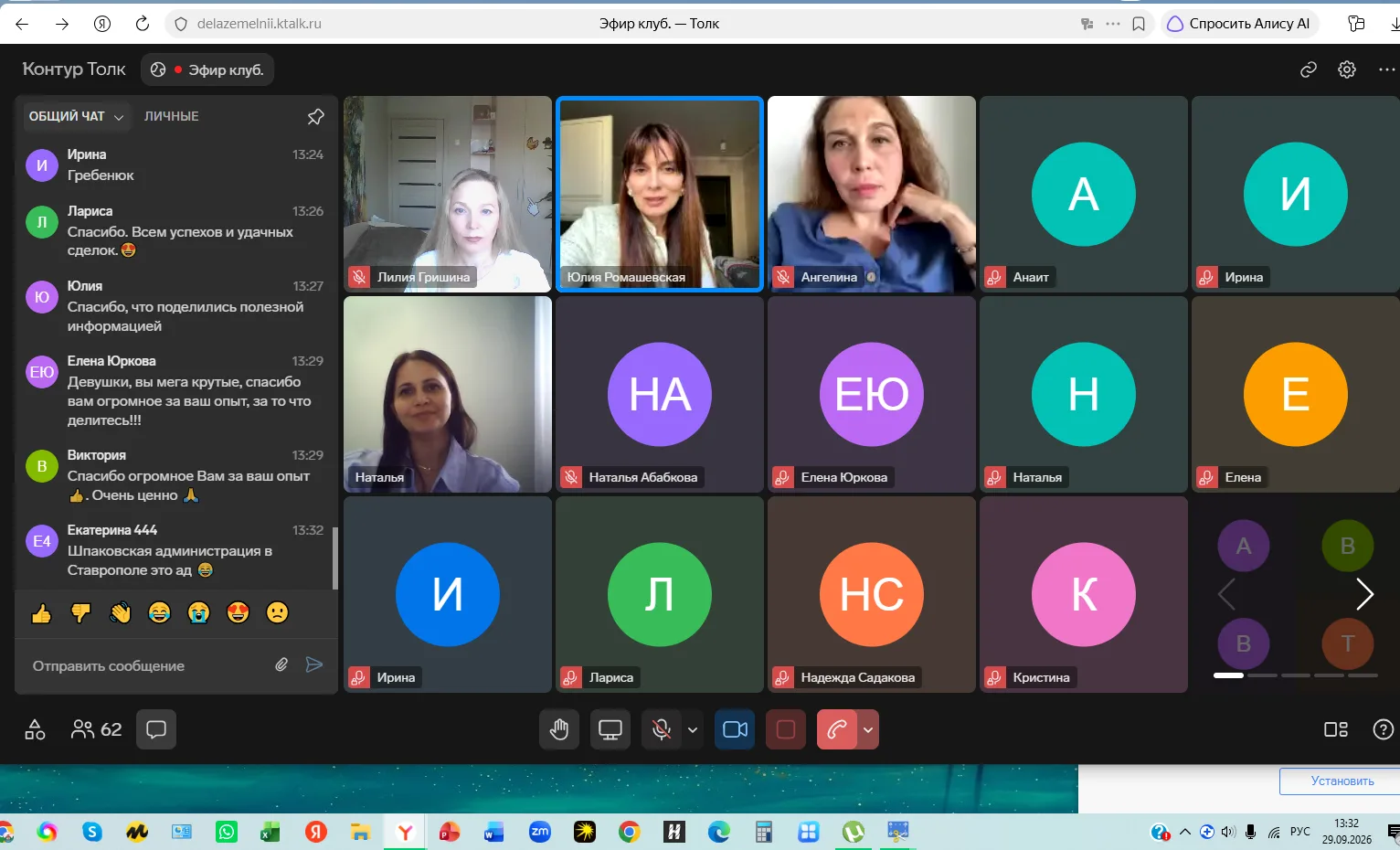1400x850 pixels.
Task: Click the Отправить сообщение input field
Action: point(146,665)
